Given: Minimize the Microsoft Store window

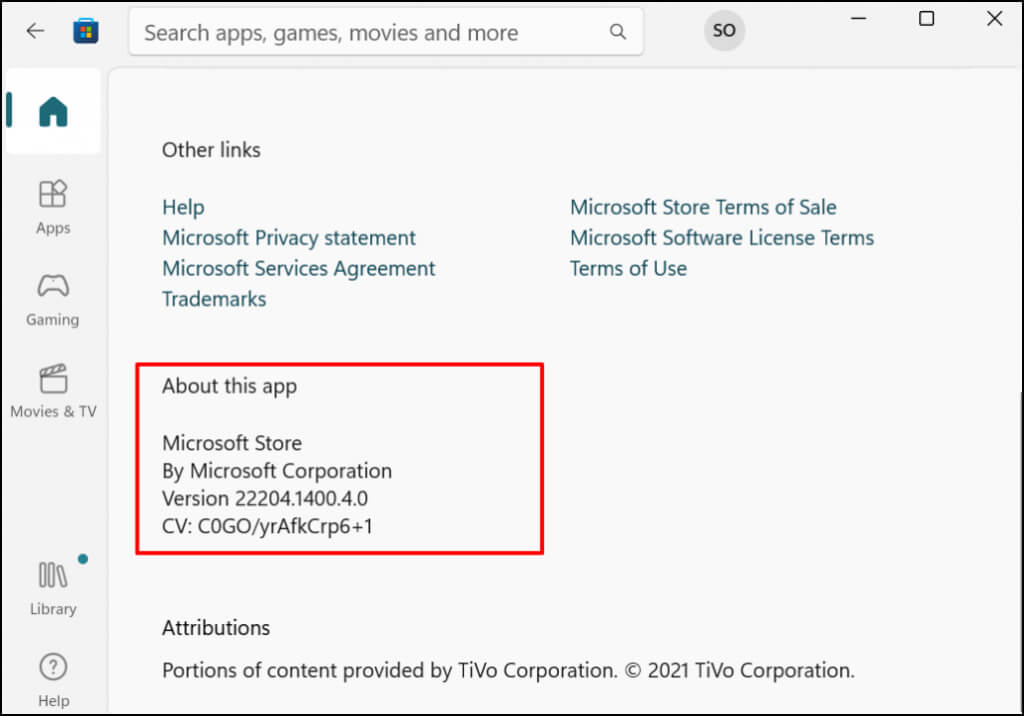Looking at the screenshot, I should (x=860, y=18).
